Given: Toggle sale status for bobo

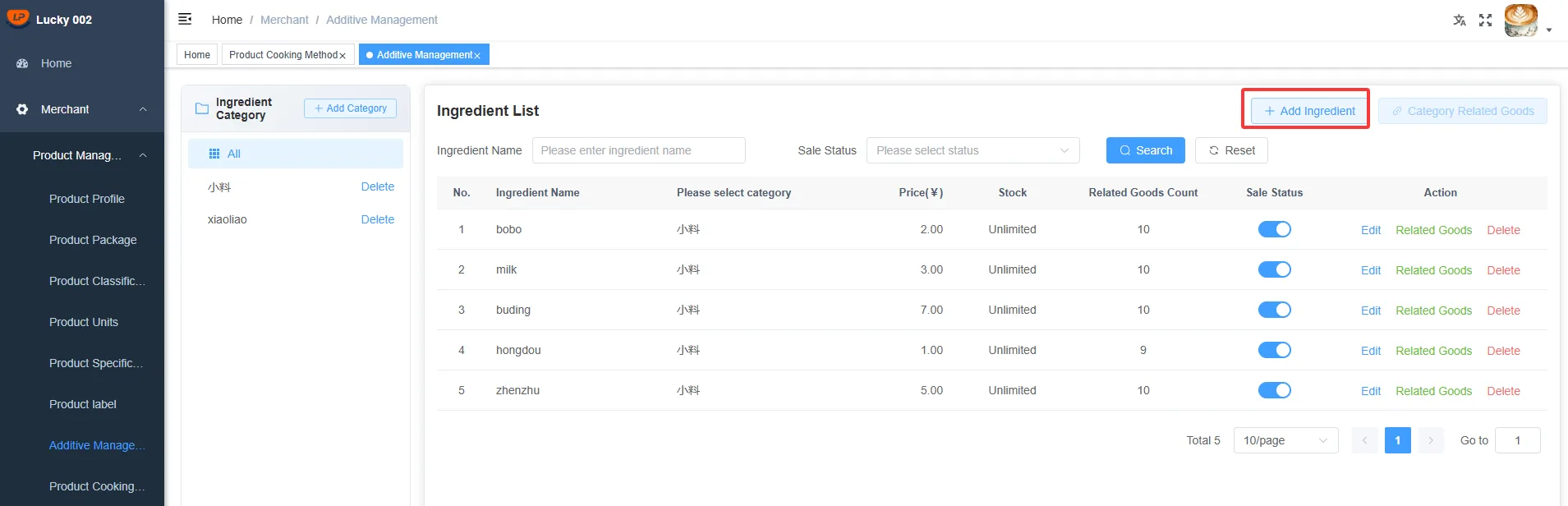Looking at the screenshot, I should click(x=1275, y=229).
